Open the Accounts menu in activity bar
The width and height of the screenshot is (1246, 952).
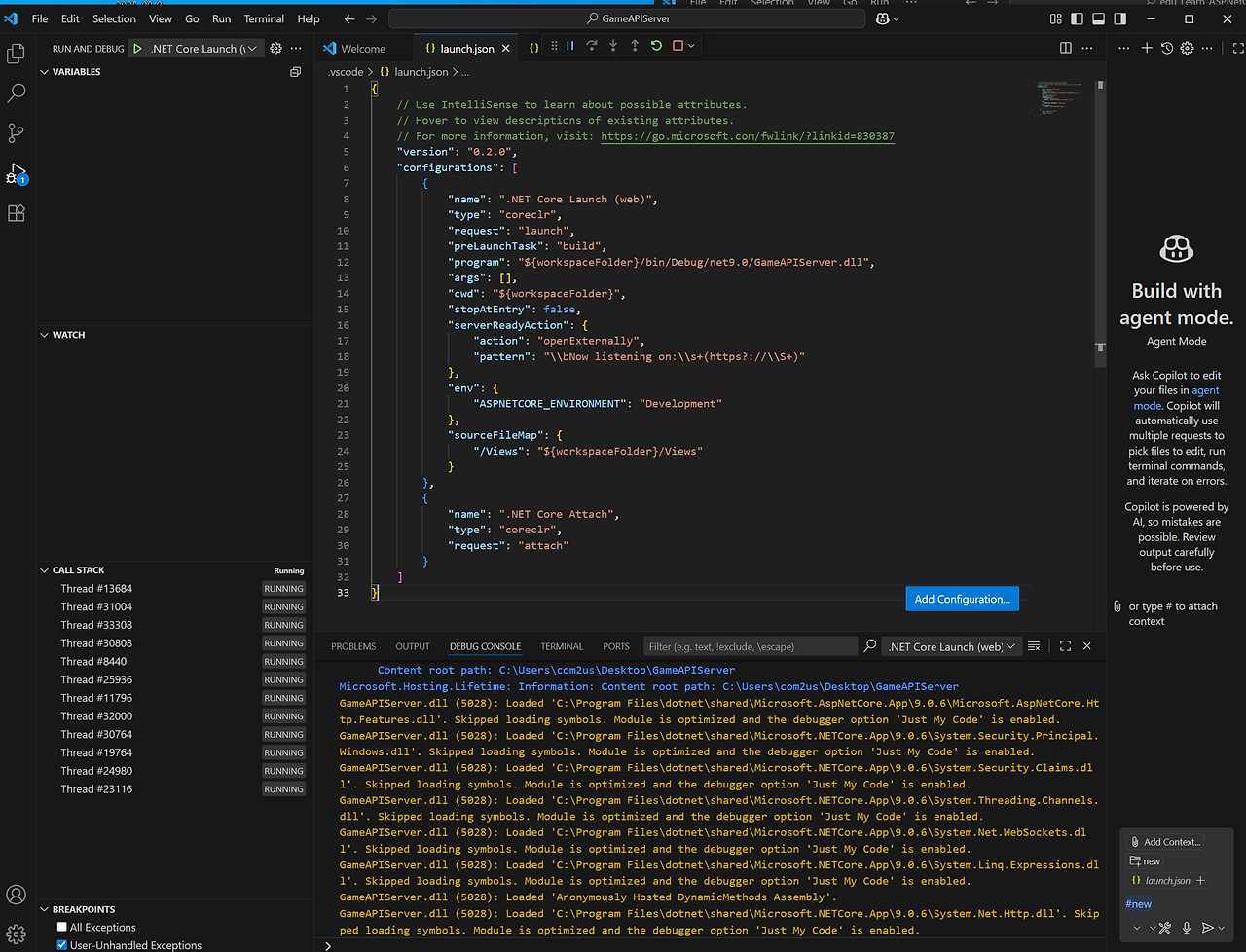click(17, 895)
